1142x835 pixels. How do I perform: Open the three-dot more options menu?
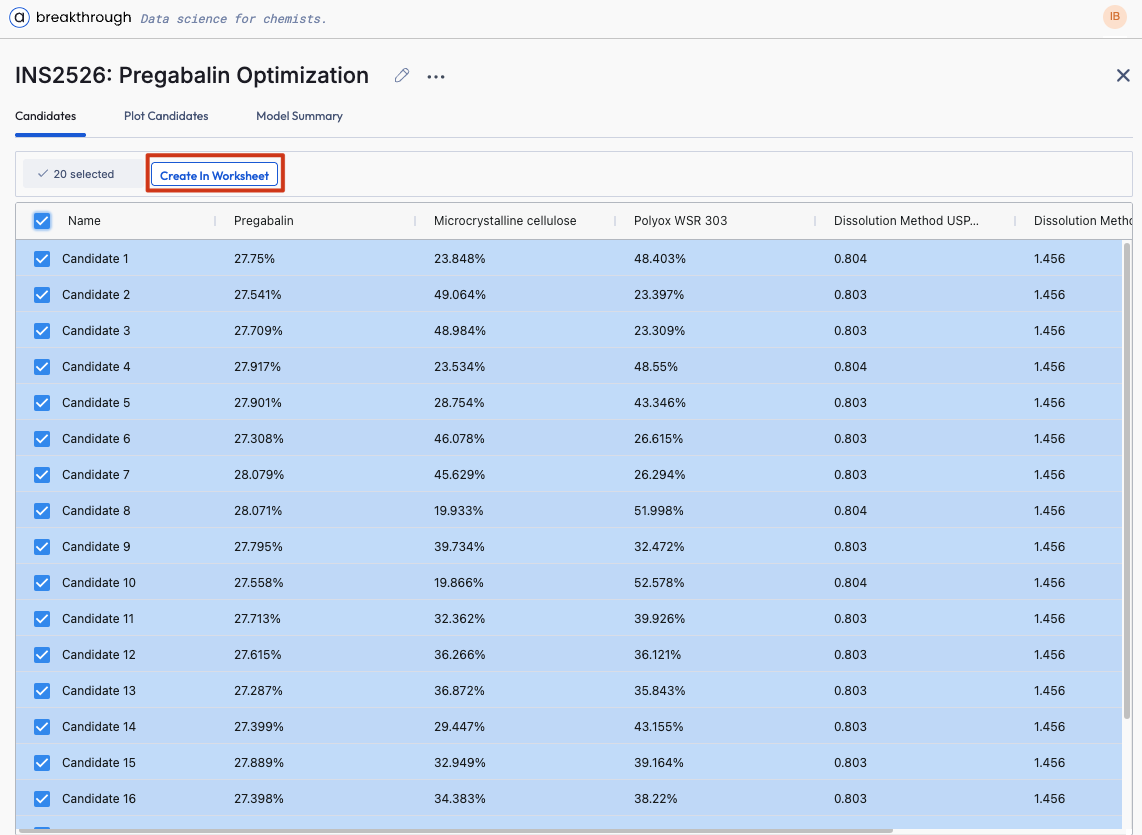point(436,77)
